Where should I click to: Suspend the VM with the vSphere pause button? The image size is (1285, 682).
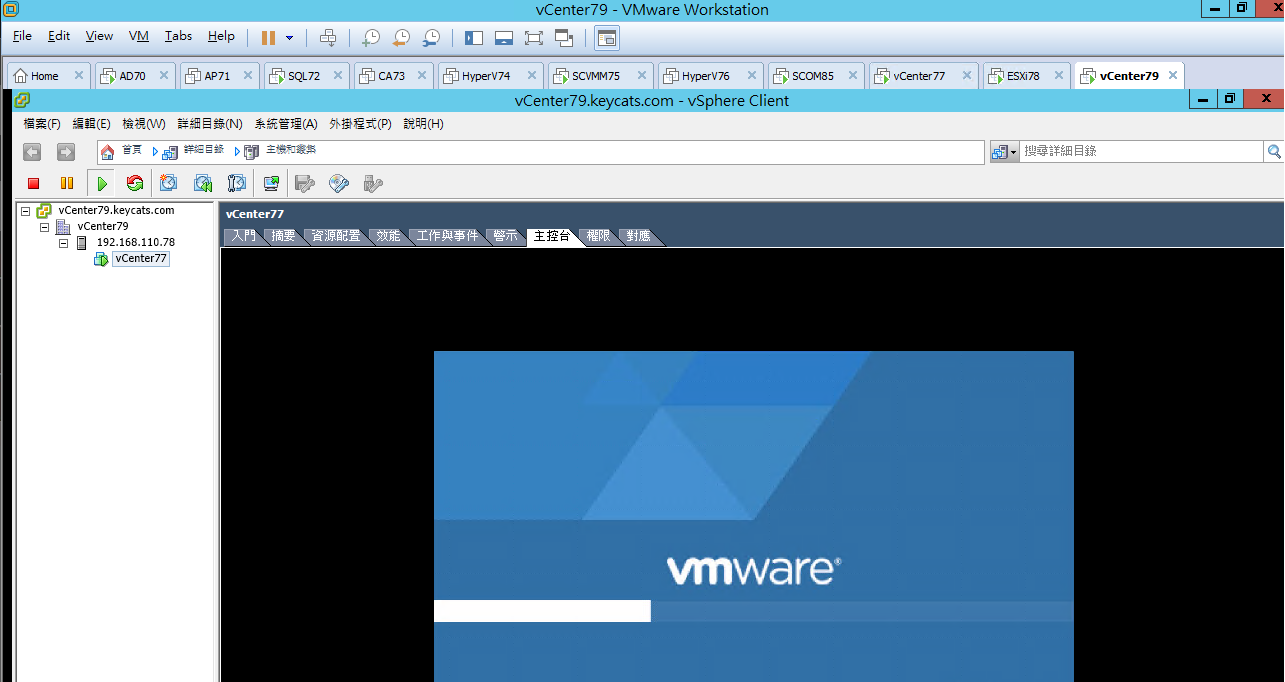pos(67,183)
